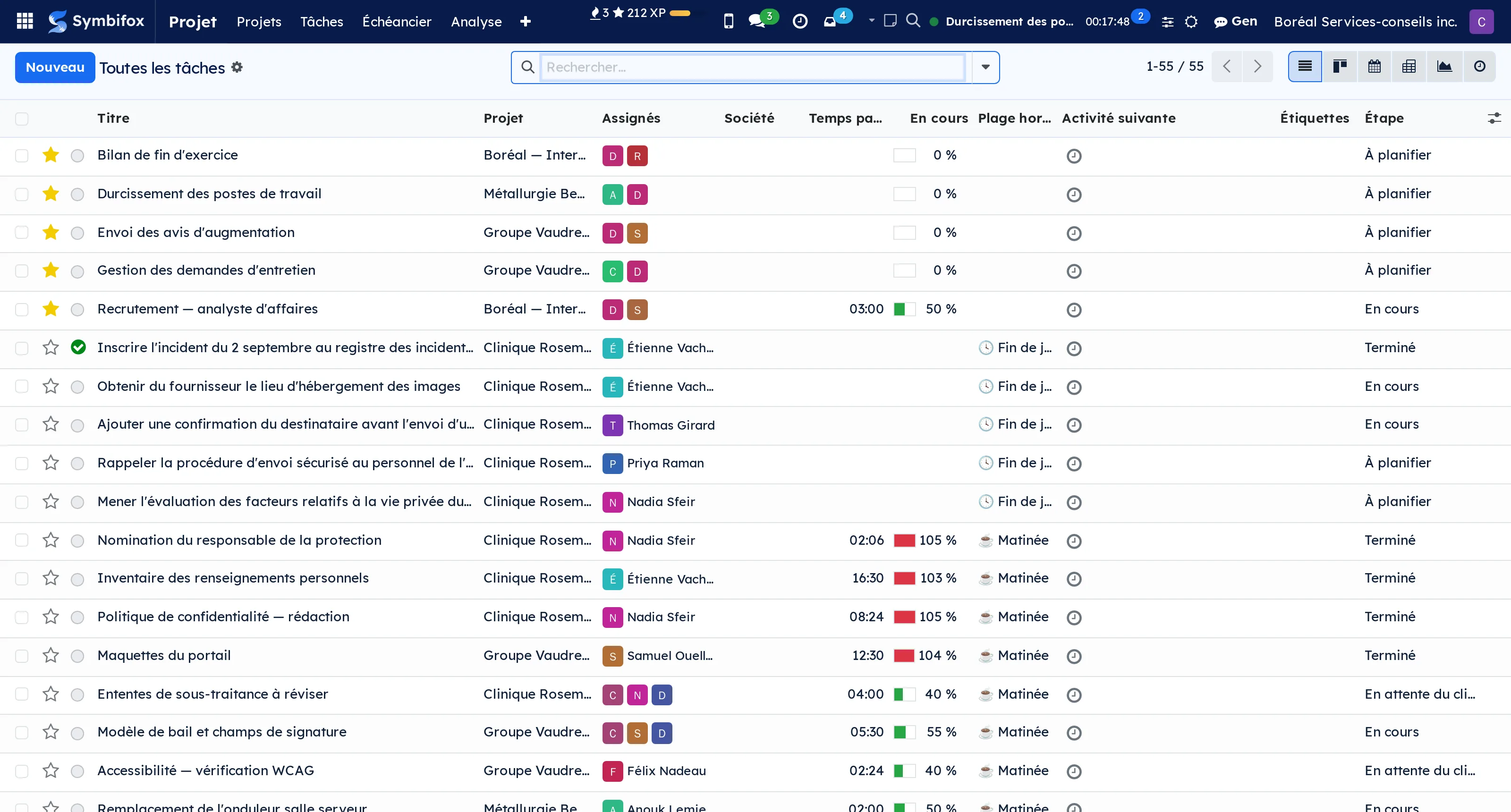
Task: Star the task Maquettes du portail
Action: 51,655
